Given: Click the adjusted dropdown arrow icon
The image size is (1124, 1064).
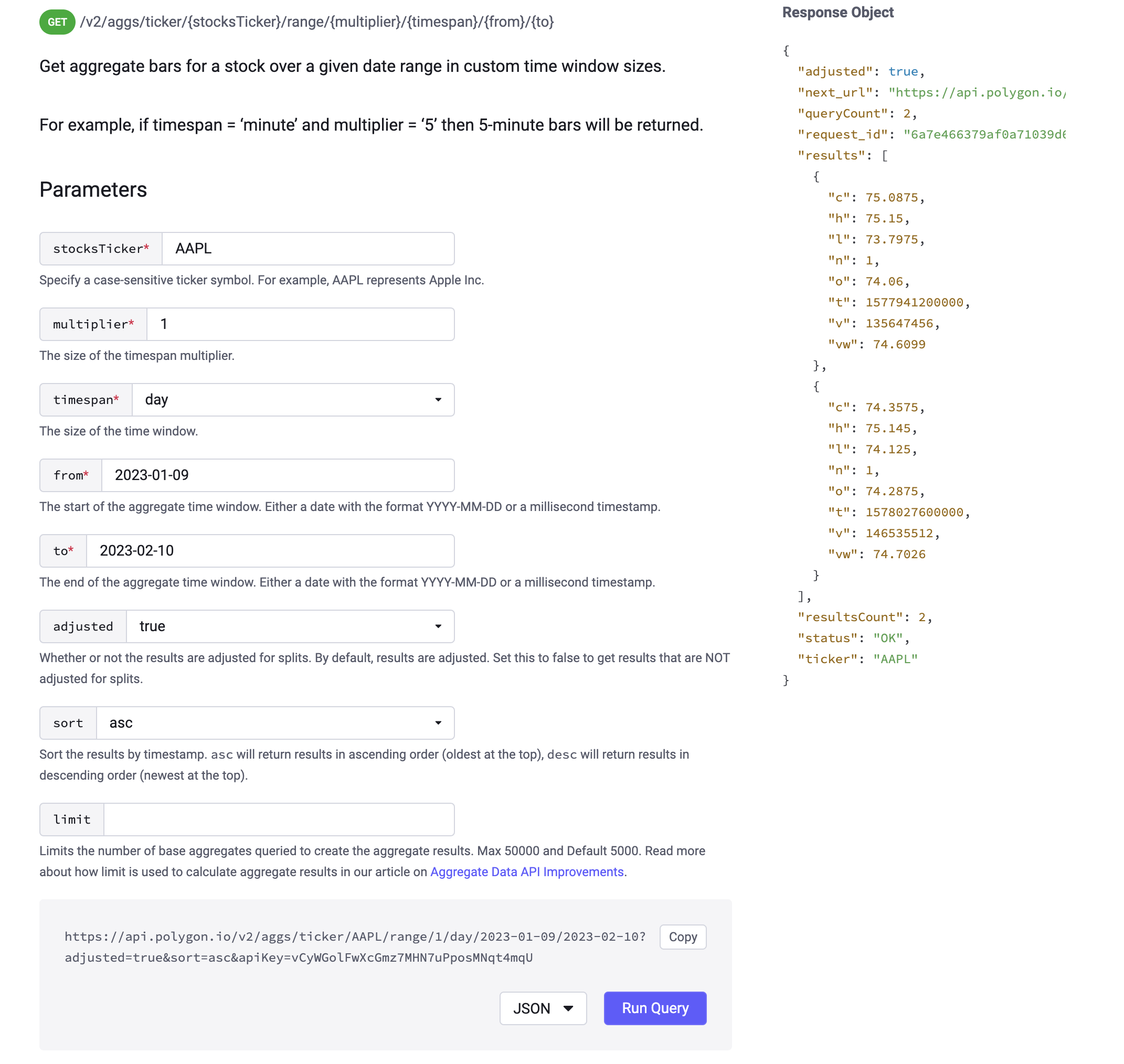Looking at the screenshot, I should (x=438, y=625).
